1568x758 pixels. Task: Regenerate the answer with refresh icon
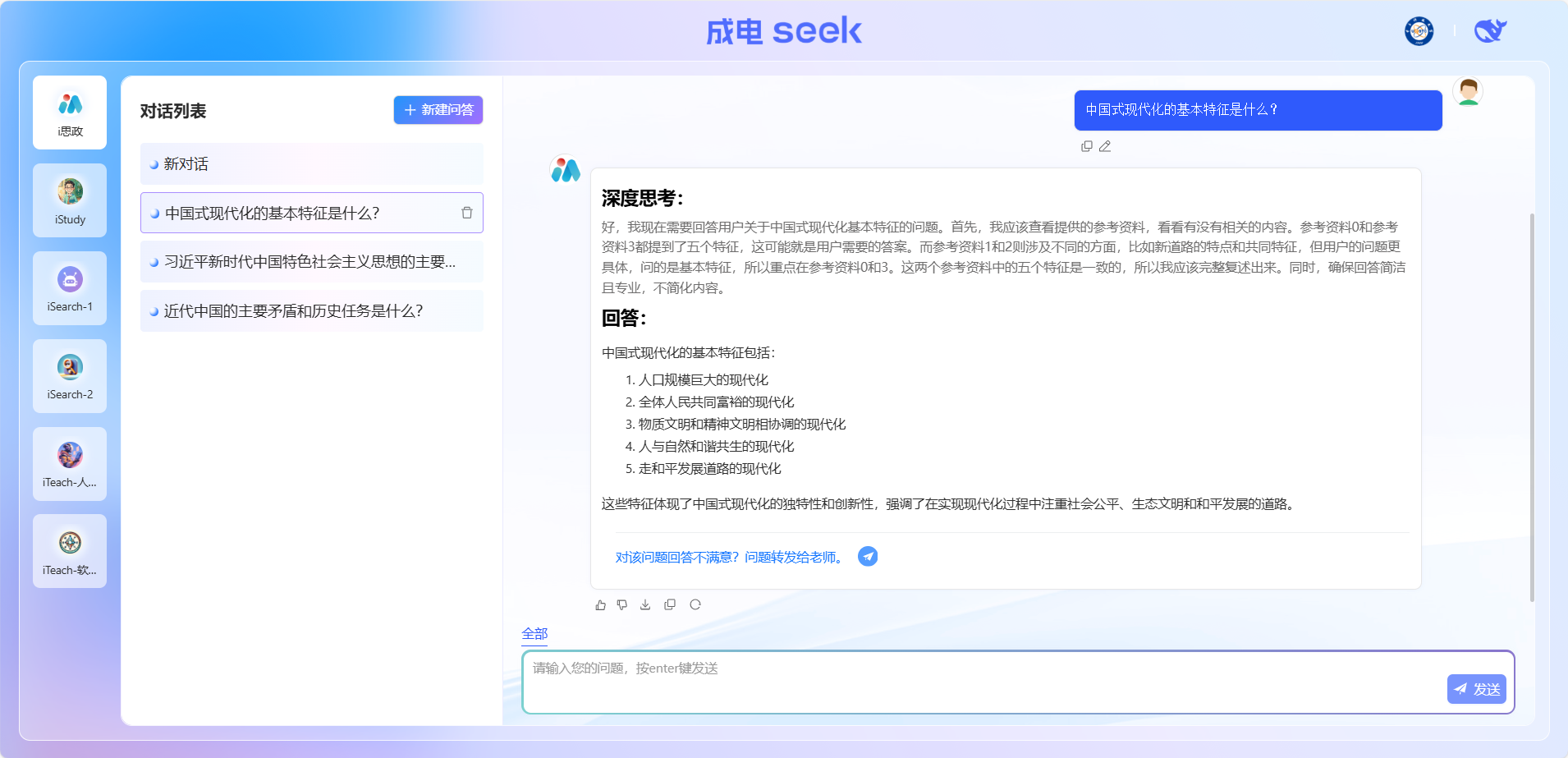tap(695, 604)
